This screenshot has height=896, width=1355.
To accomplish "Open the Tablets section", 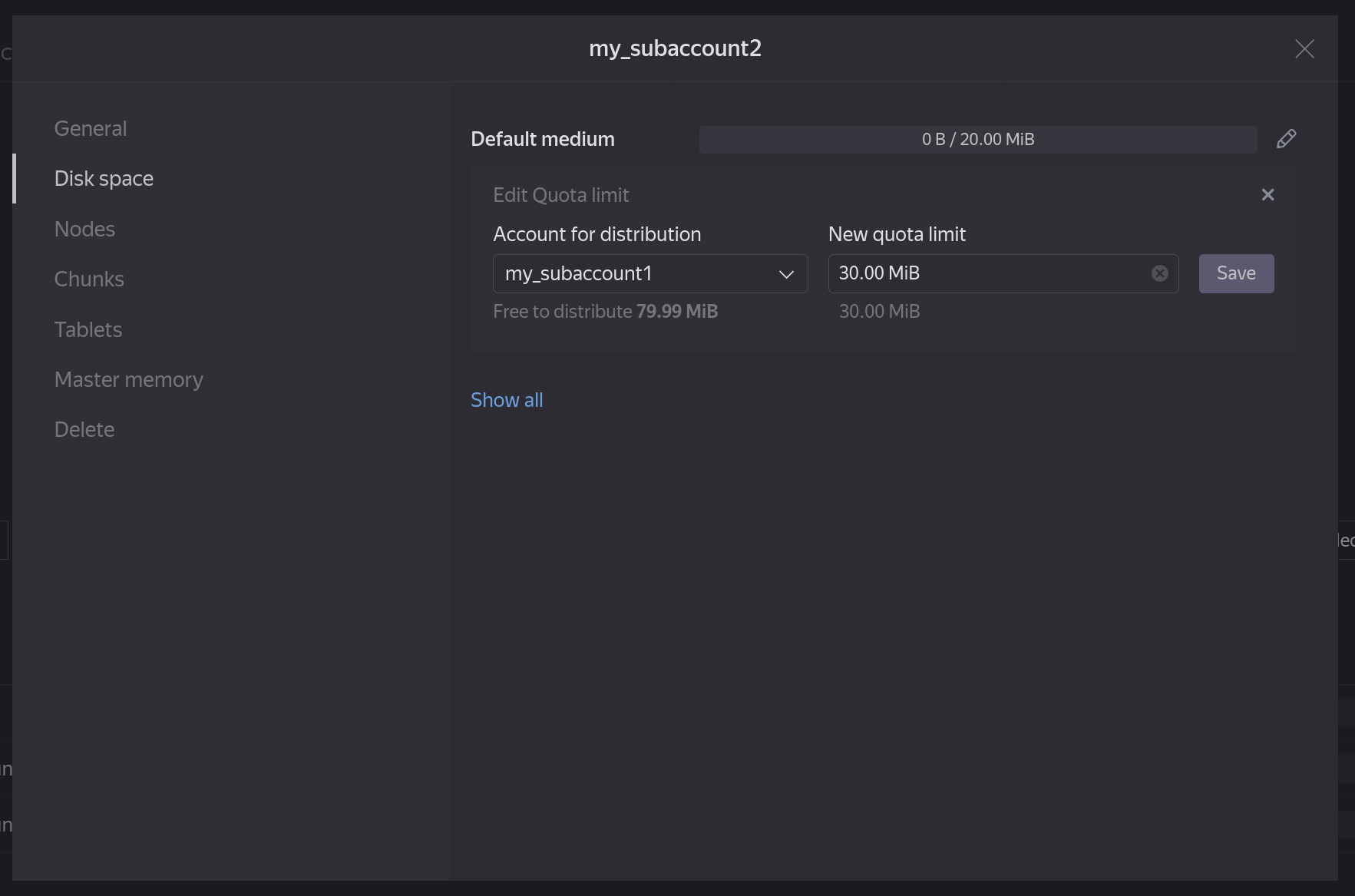I will [88, 329].
